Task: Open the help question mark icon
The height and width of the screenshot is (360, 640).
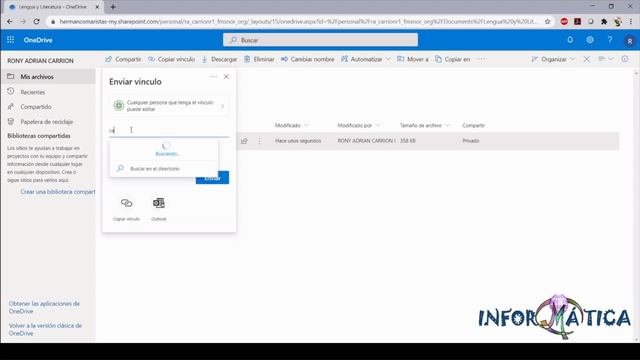Action: (x=610, y=40)
